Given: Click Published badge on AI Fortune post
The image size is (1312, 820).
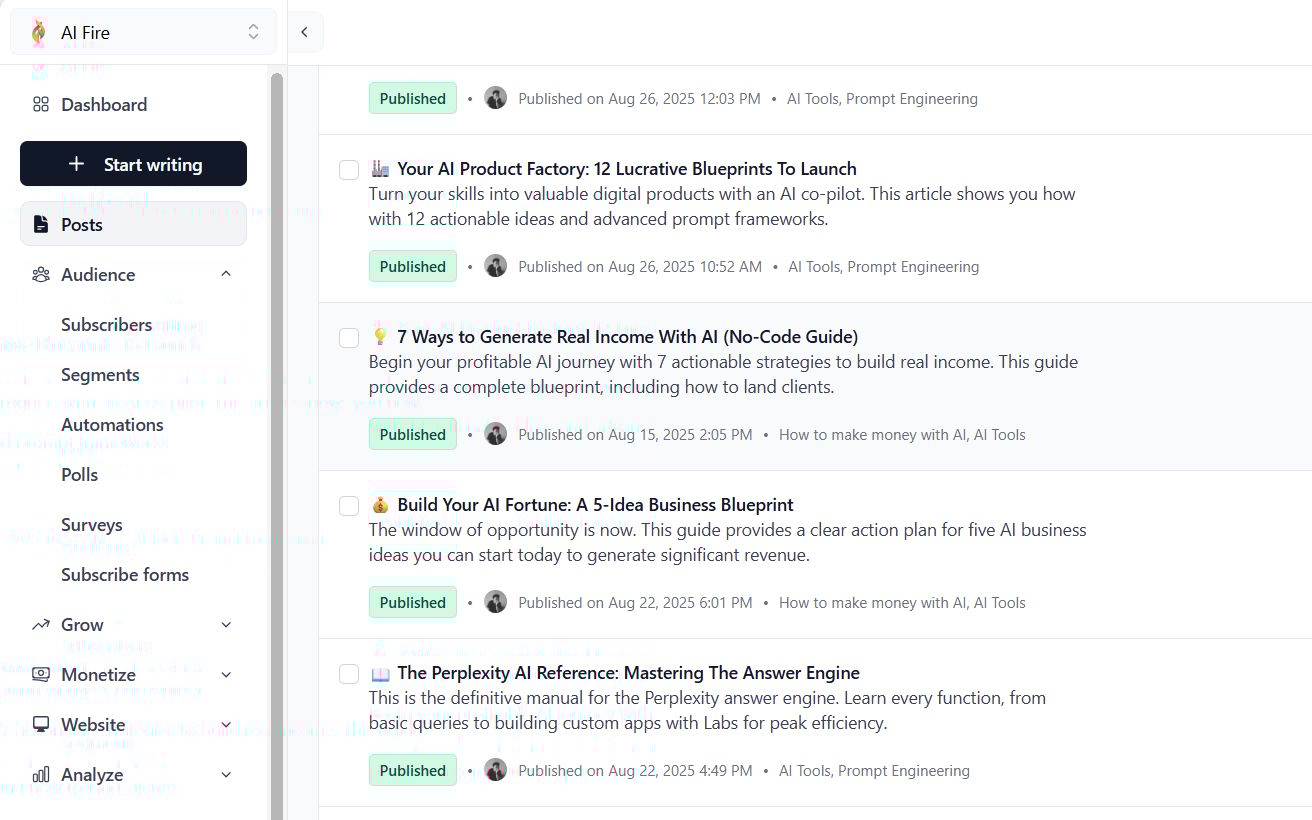Looking at the screenshot, I should click(x=413, y=602).
